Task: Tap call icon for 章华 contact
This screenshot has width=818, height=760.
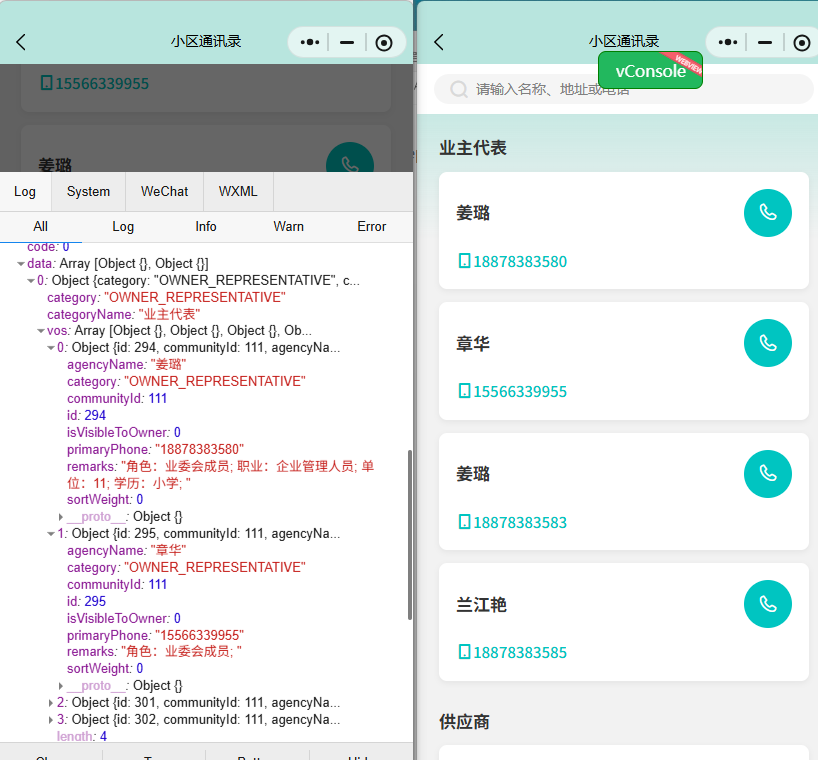Action: [x=767, y=343]
